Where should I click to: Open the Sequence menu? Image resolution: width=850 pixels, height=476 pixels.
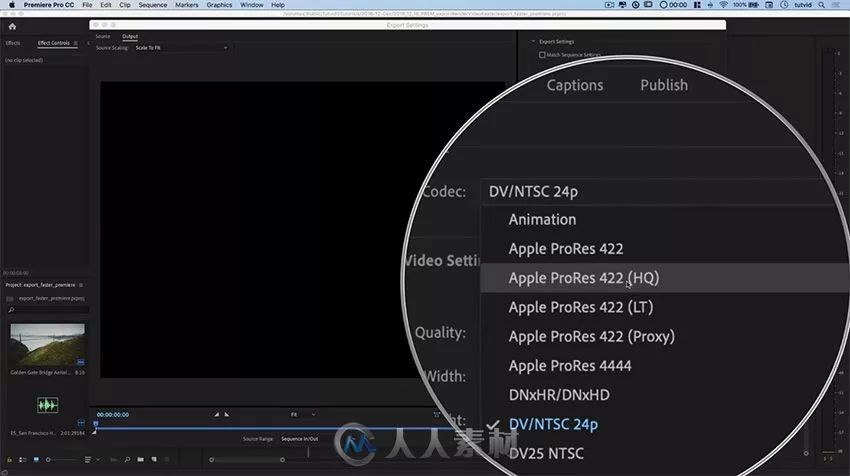point(152,5)
